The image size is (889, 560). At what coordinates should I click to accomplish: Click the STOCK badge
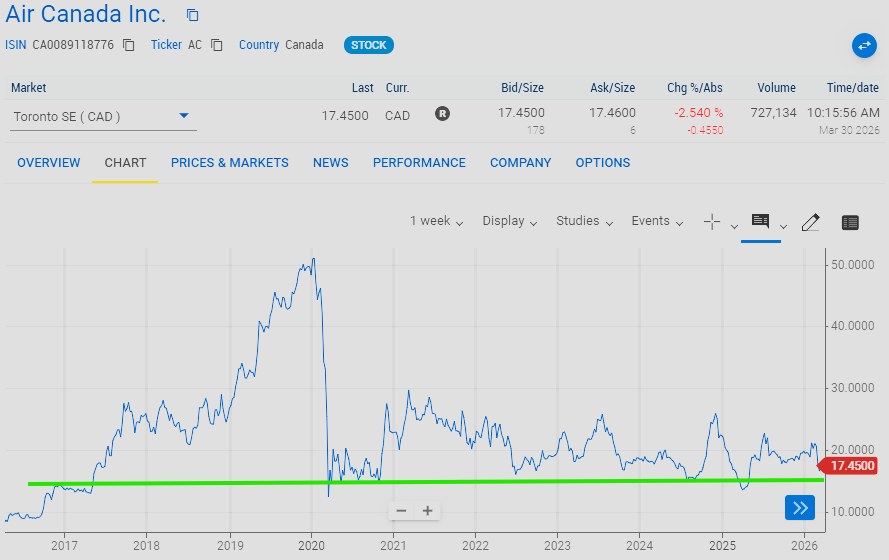(x=369, y=45)
